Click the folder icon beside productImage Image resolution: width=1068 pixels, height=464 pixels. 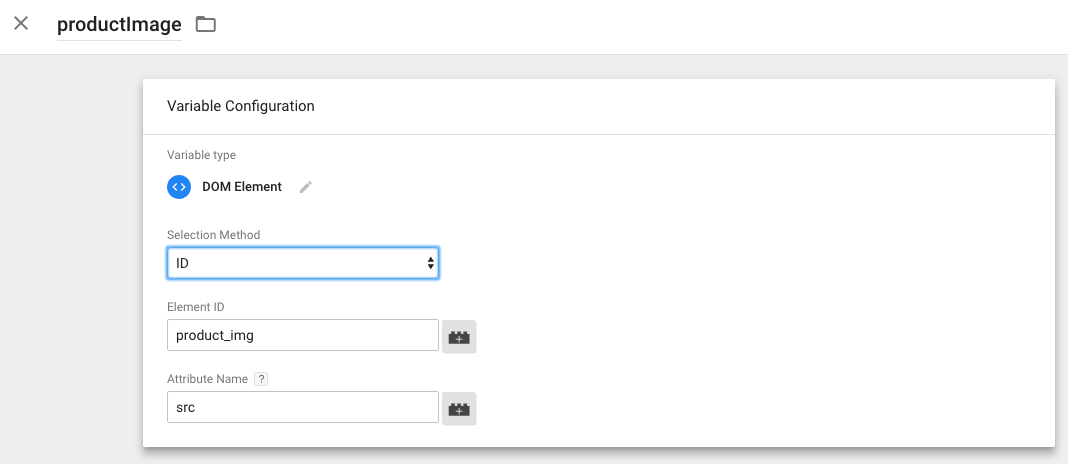[205, 24]
